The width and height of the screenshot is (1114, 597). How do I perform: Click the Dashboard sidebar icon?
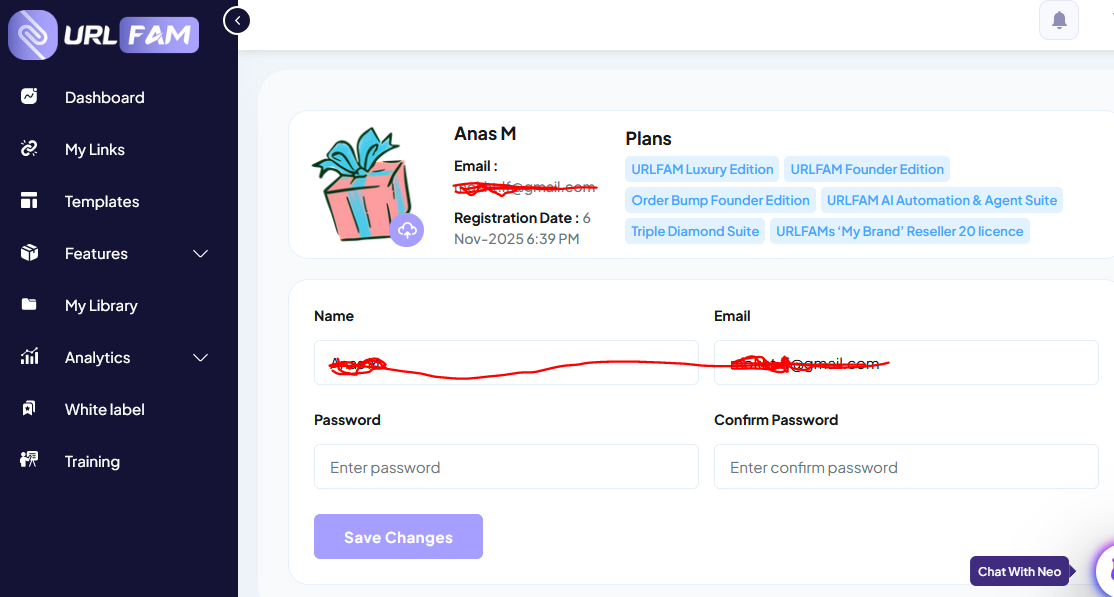pos(29,97)
